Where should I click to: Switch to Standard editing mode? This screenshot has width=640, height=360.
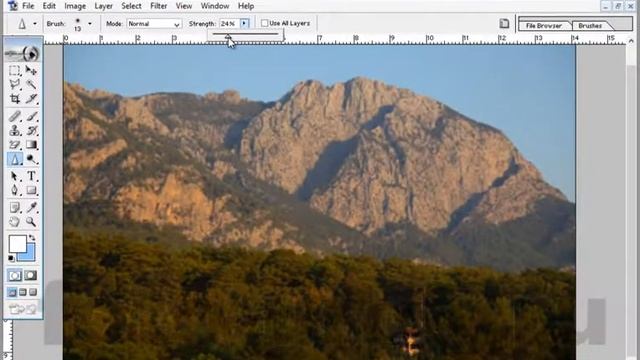15,276
